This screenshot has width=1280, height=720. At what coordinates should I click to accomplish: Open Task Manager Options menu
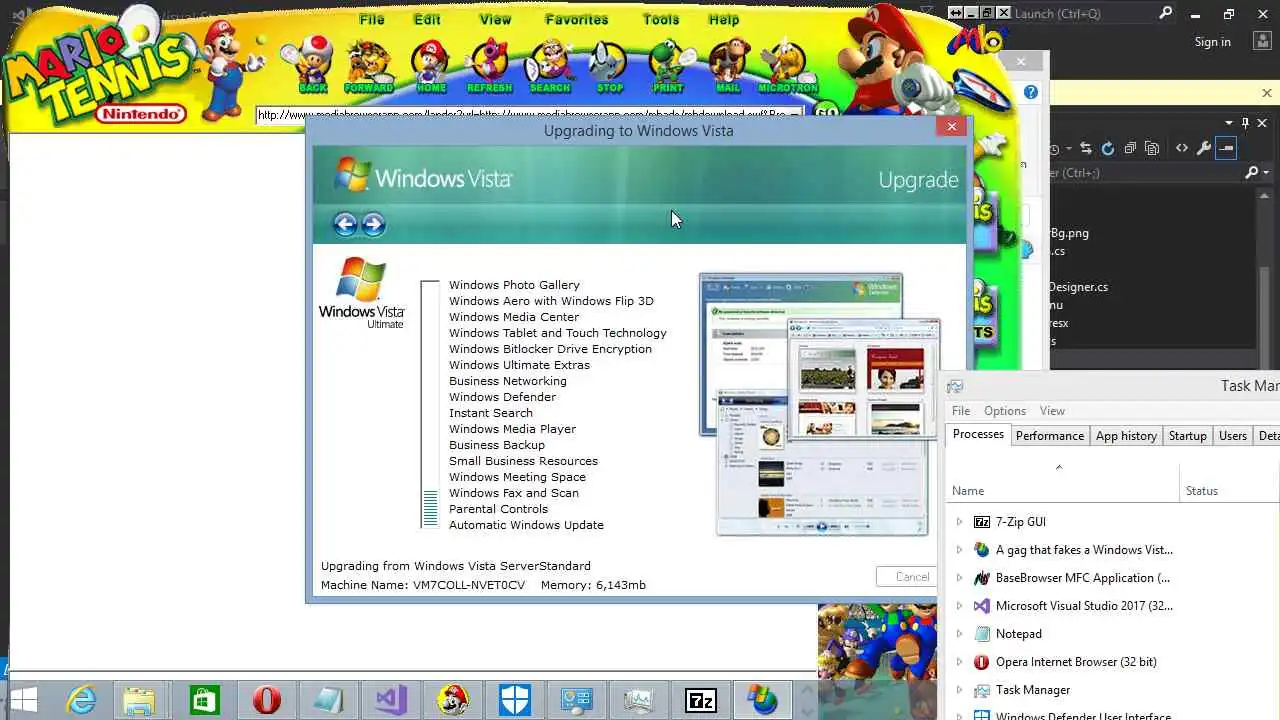click(x=1005, y=411)
